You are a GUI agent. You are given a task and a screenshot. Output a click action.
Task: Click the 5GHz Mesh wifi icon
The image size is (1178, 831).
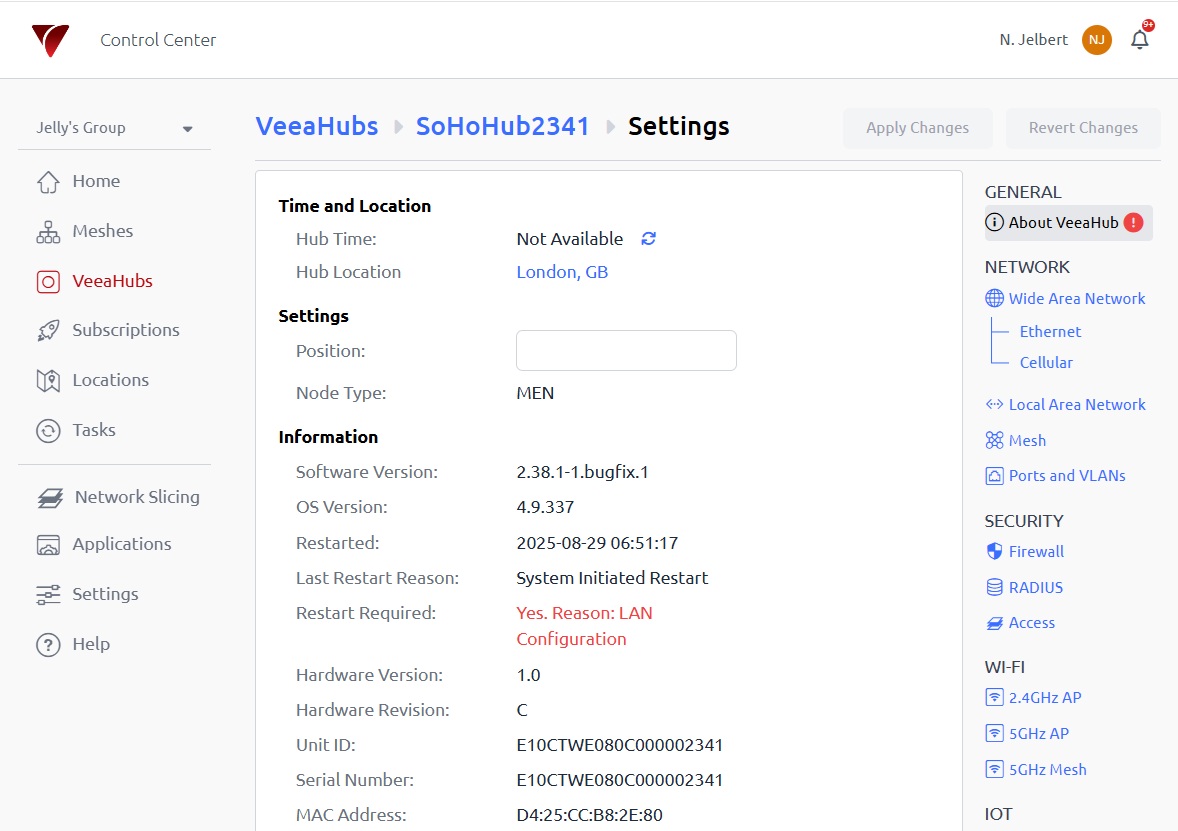994,769
